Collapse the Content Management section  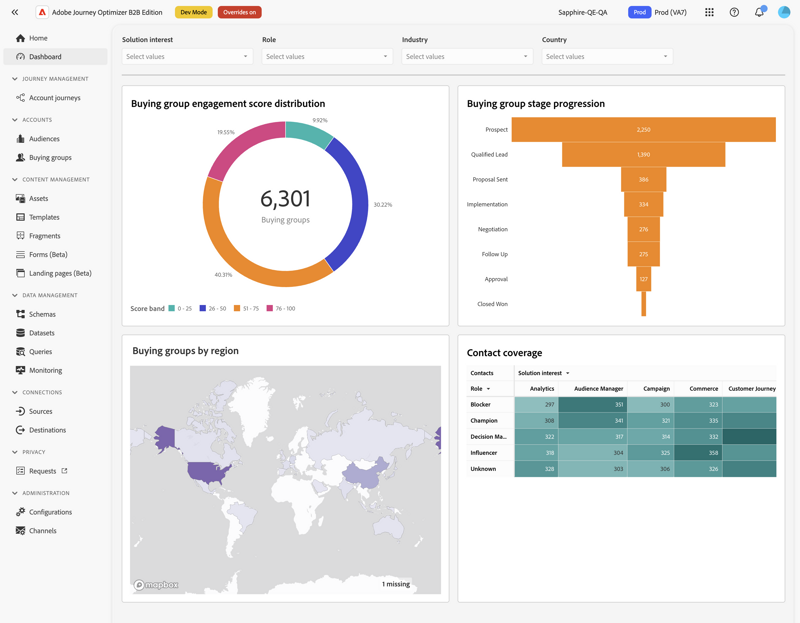click(15, 180)
